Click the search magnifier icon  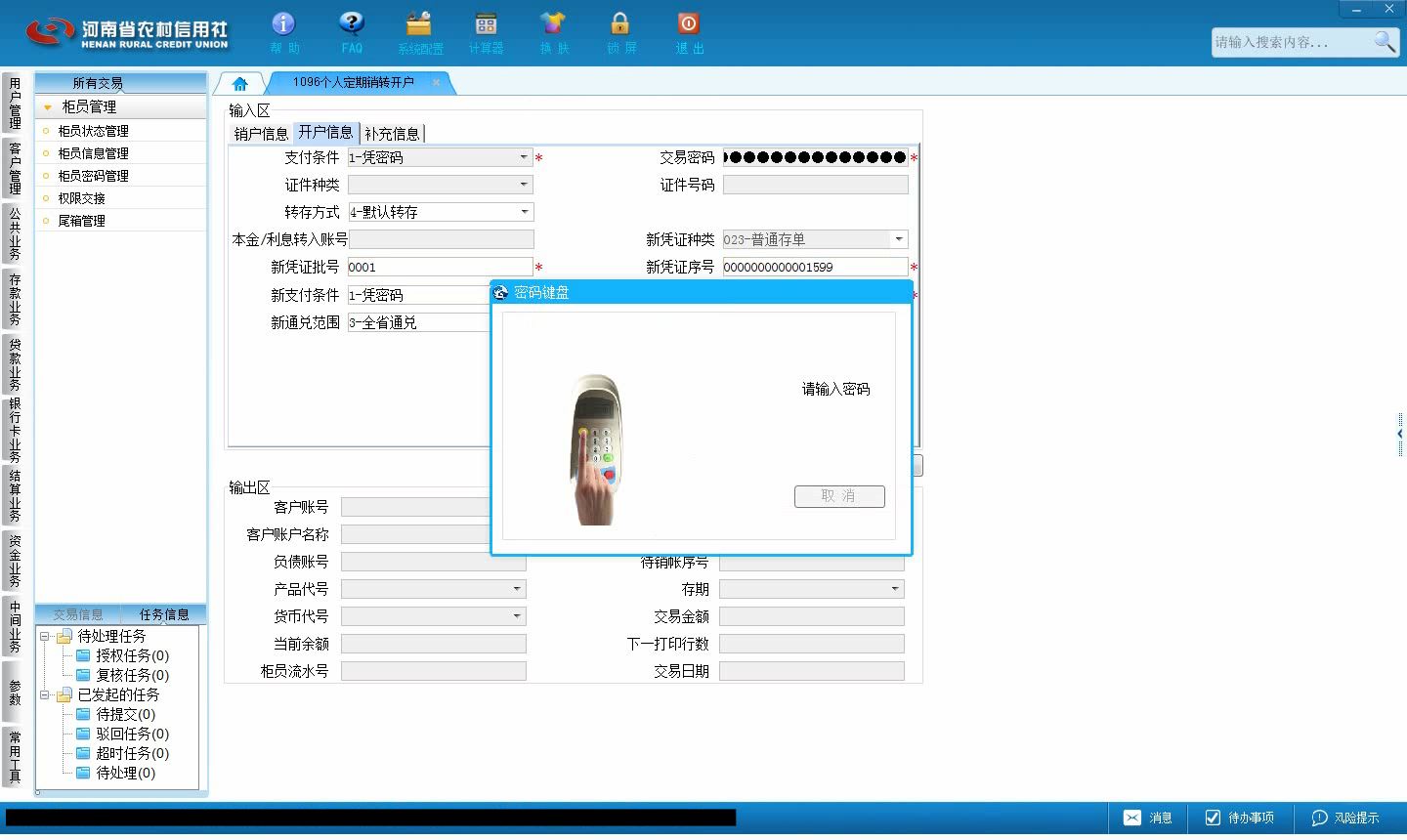coord(1385,41)
